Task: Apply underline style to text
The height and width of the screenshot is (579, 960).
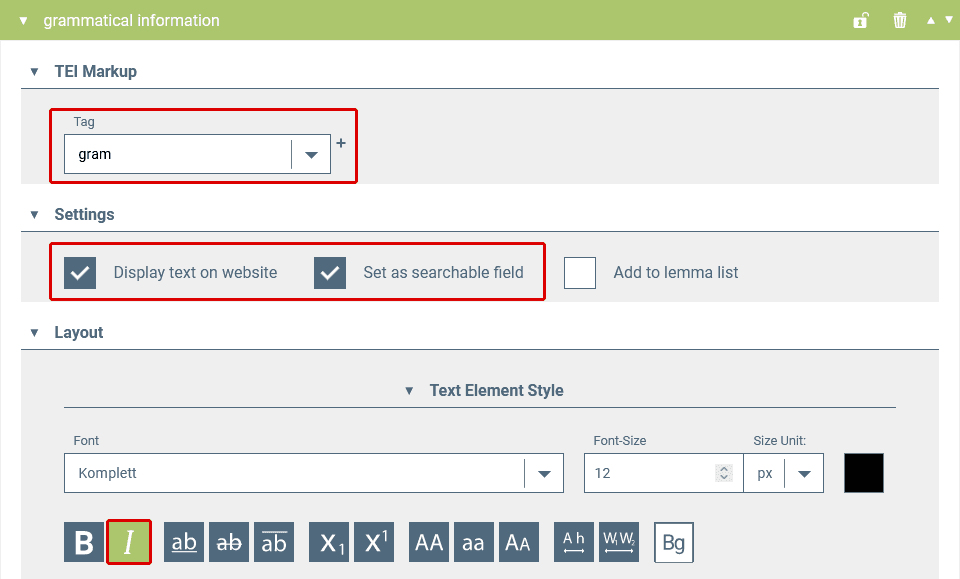Action: click(x=184, y=542)
